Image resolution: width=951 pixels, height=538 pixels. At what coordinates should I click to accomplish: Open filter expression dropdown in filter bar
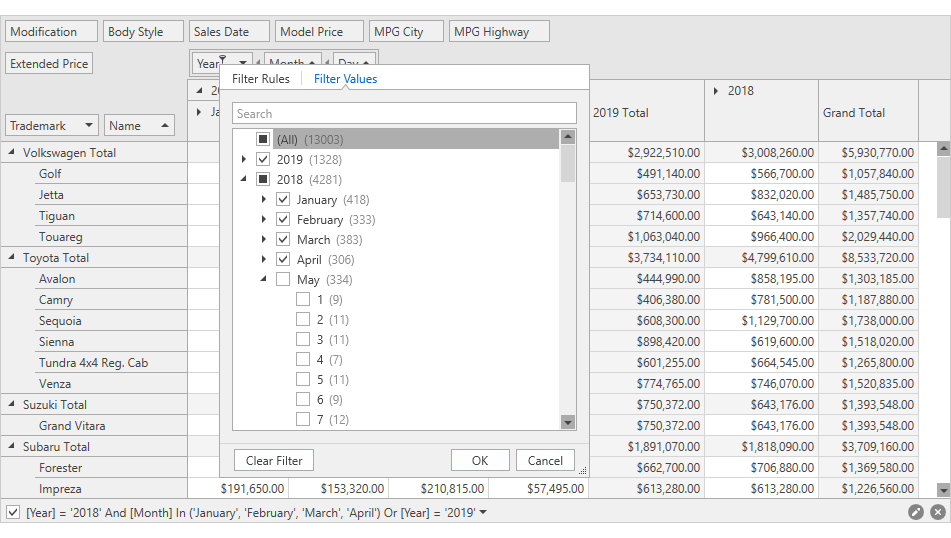pos(483,513)
